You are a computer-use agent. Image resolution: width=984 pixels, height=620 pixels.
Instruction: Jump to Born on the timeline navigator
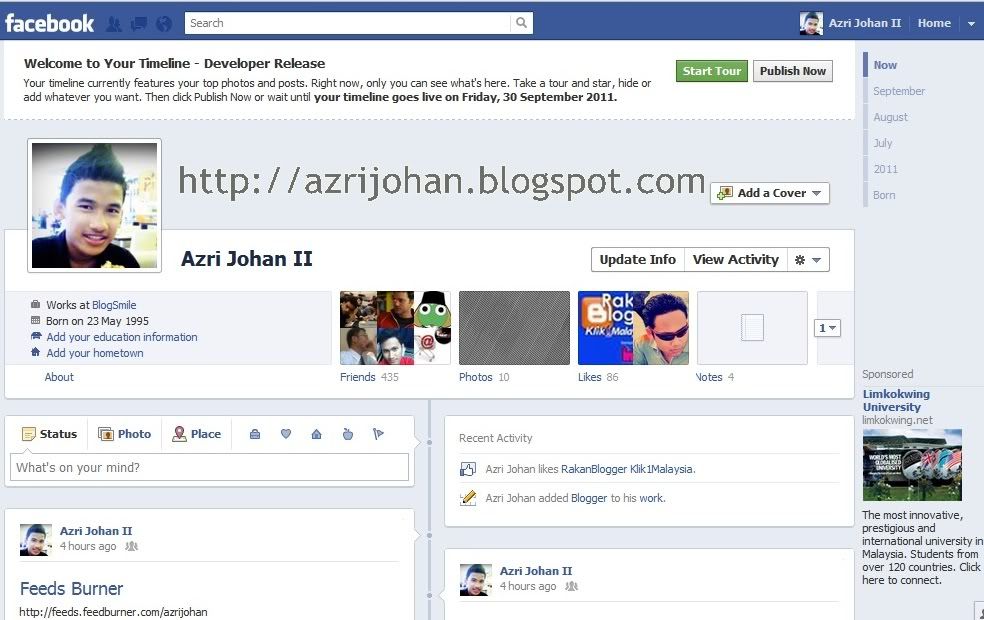(x=884, y=195)
